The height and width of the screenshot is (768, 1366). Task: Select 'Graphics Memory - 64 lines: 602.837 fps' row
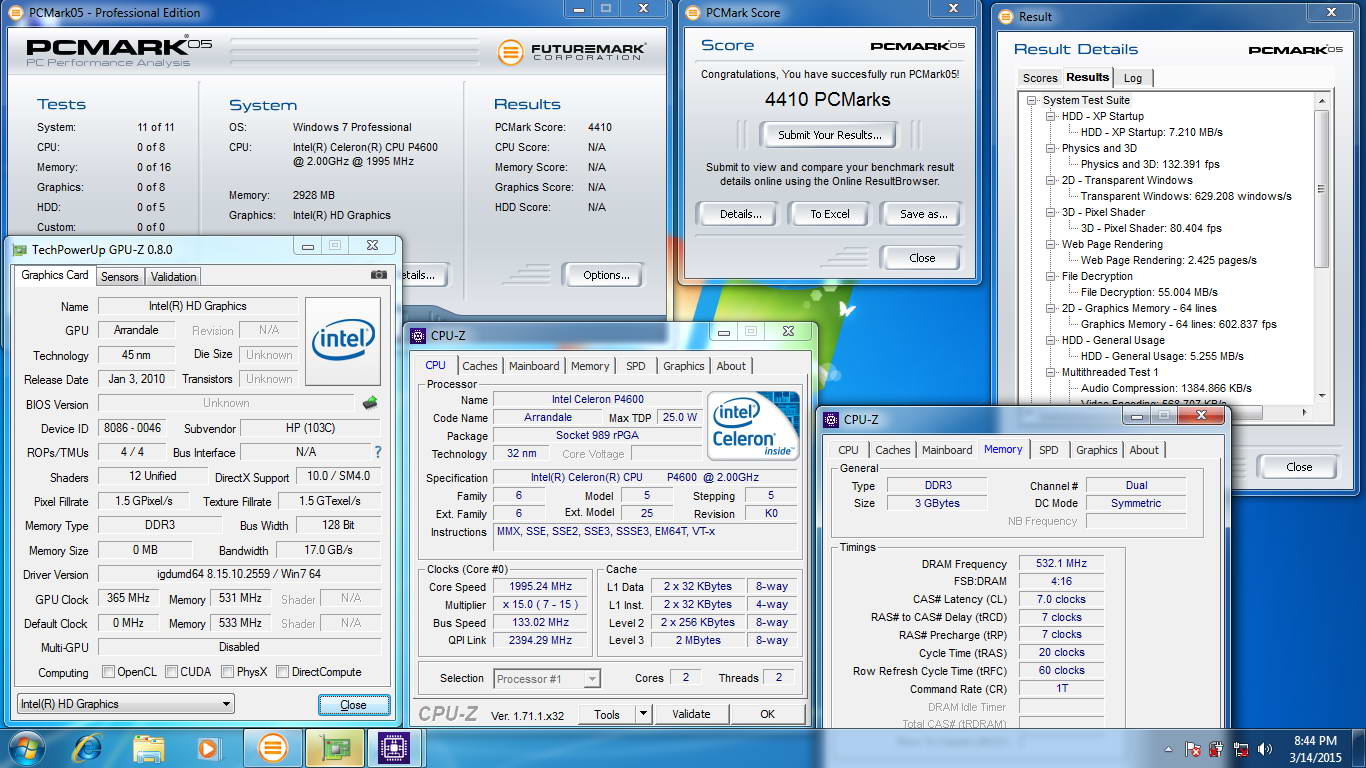[1179, 324]
